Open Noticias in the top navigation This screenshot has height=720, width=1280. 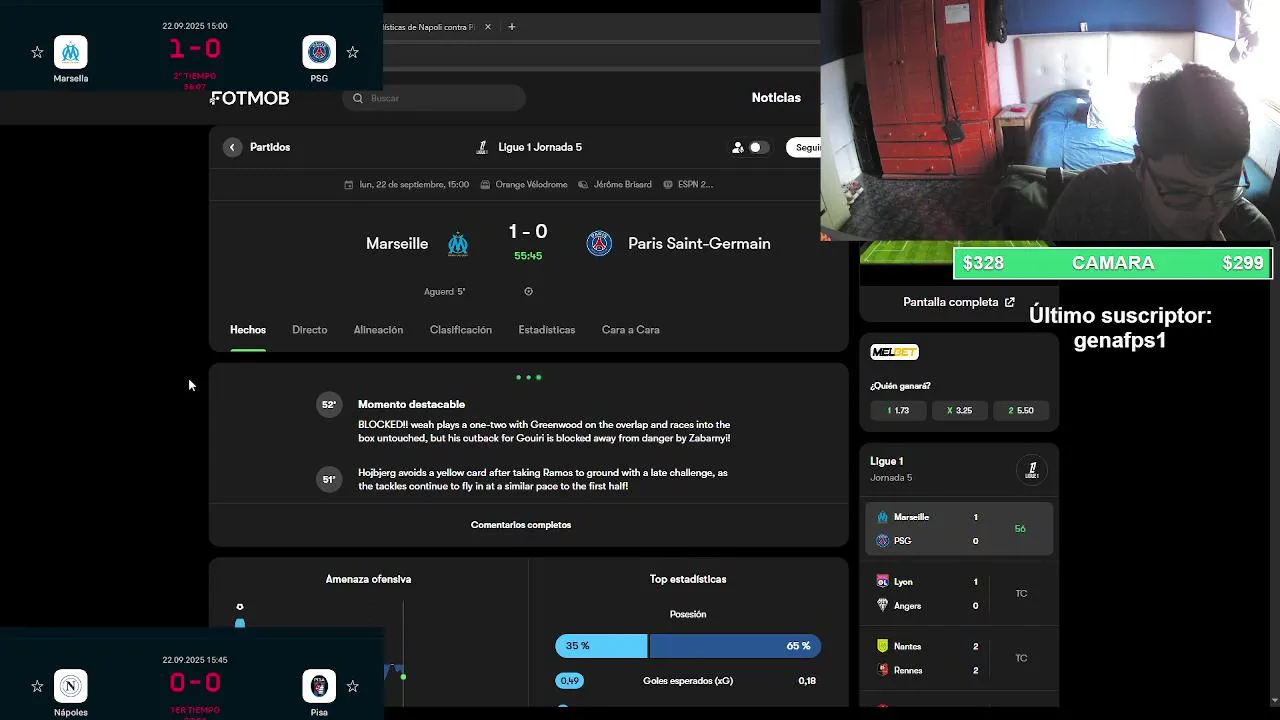click(776, 98)
